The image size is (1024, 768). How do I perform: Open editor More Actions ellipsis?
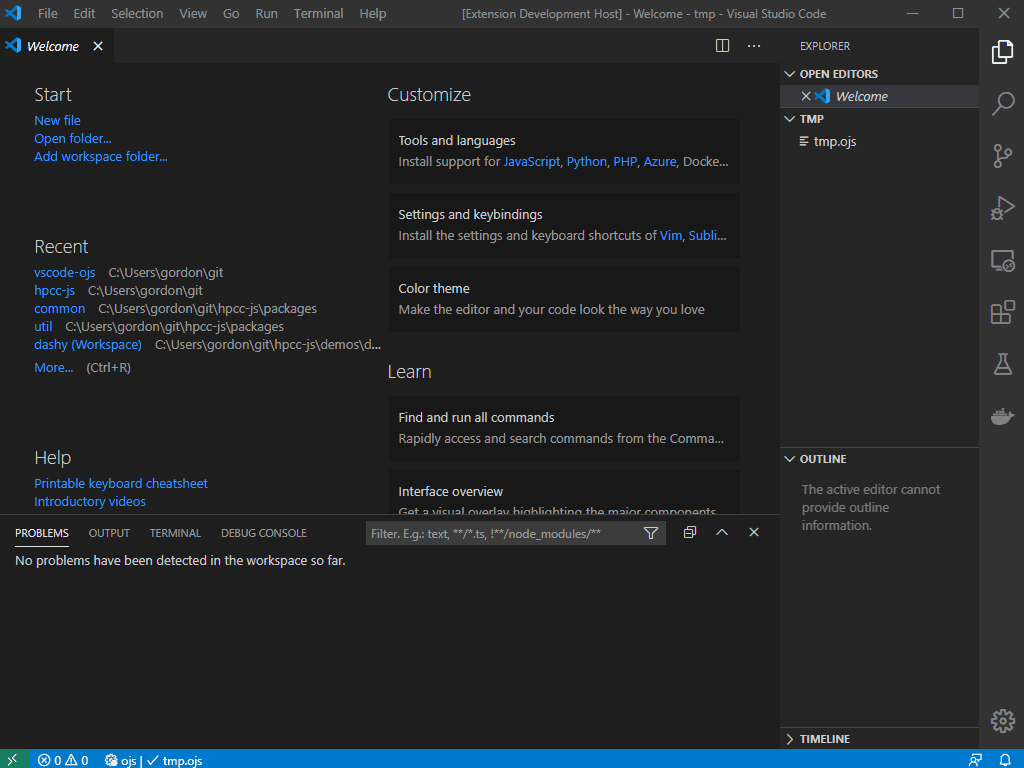(754, 46)
